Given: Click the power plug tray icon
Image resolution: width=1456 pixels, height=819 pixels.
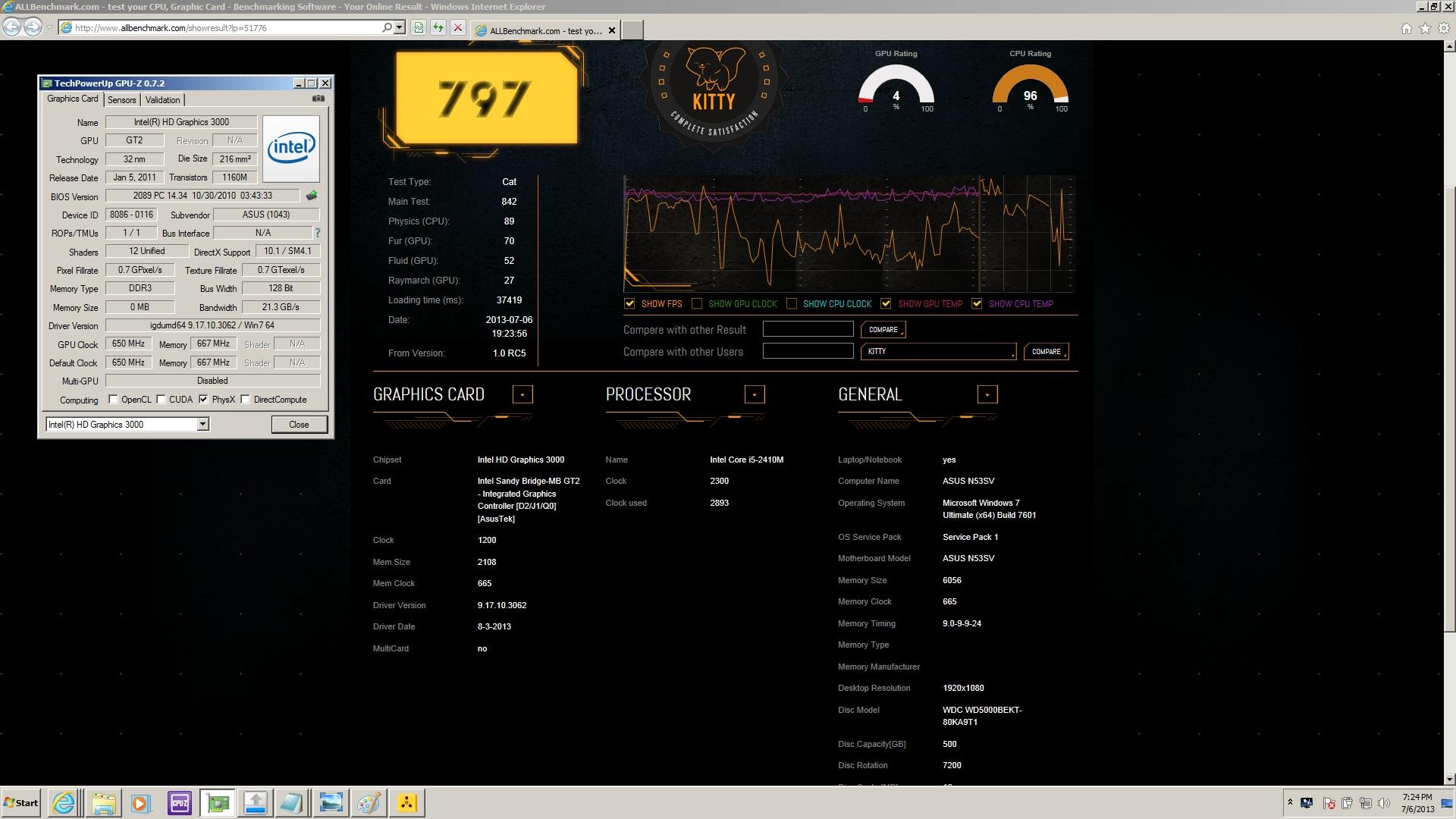Looking at the screenshot, I should tap(1348, 803).
